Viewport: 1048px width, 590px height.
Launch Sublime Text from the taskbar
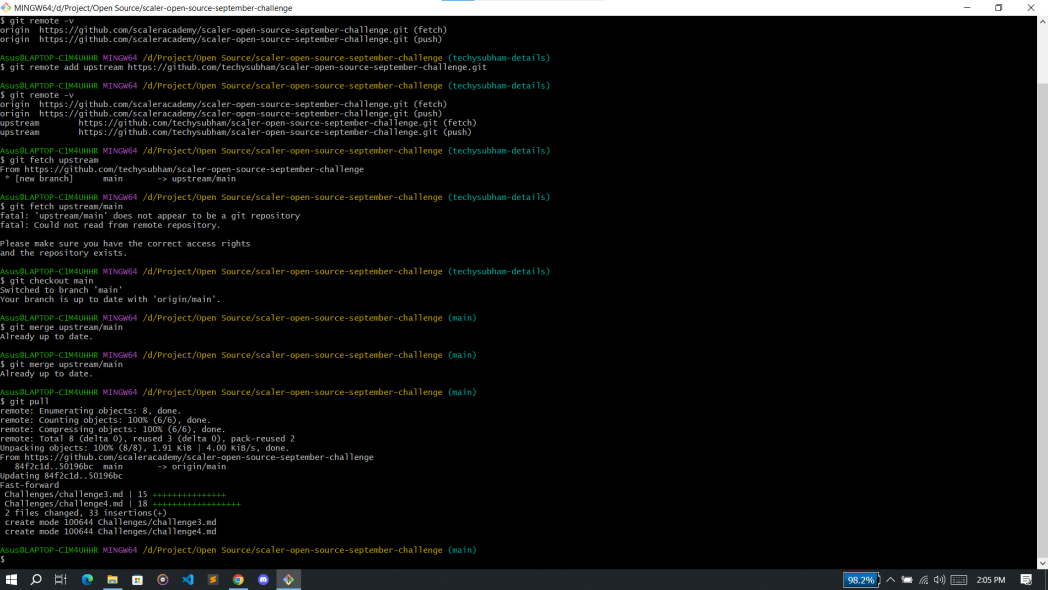(x=212, y=579)
